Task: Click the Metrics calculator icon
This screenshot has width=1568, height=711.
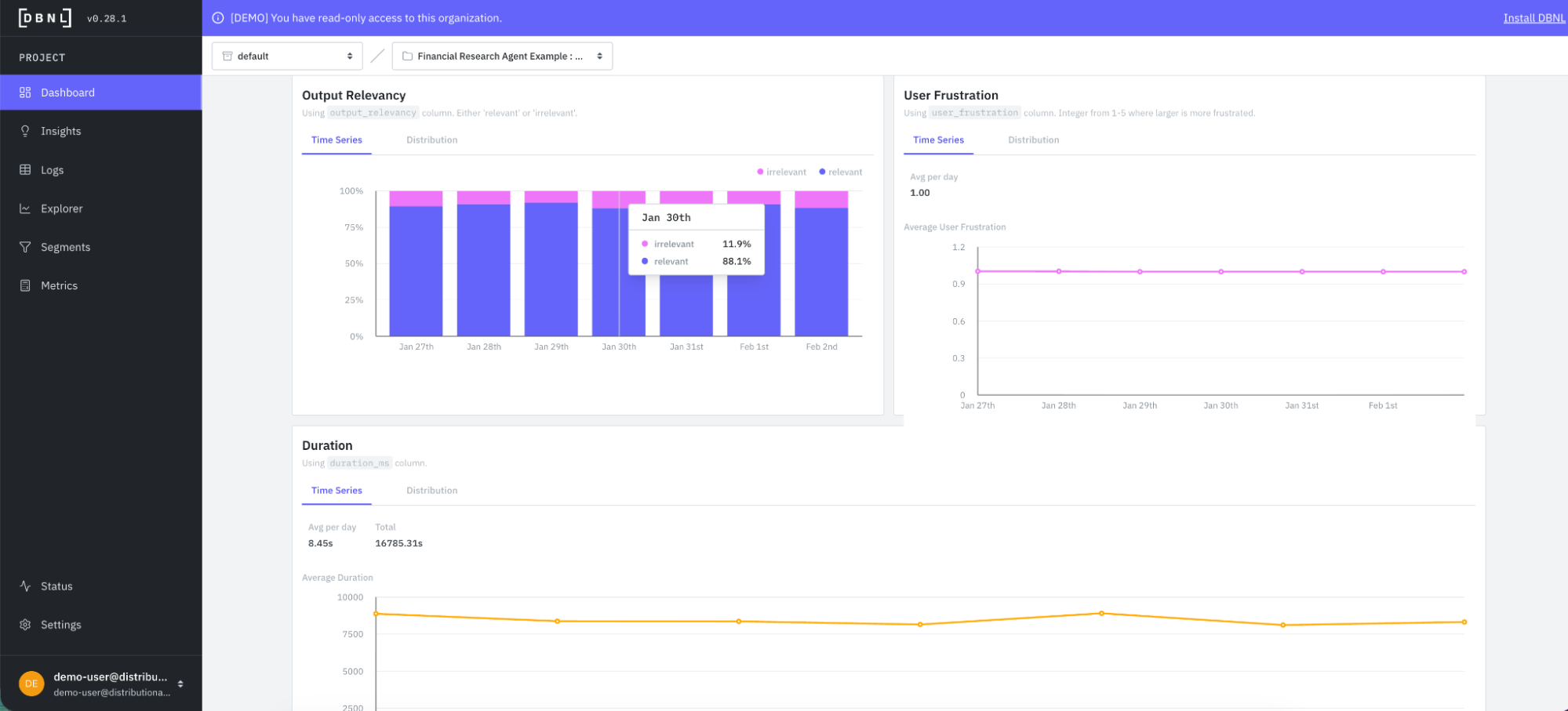Action: coord(25,285)
